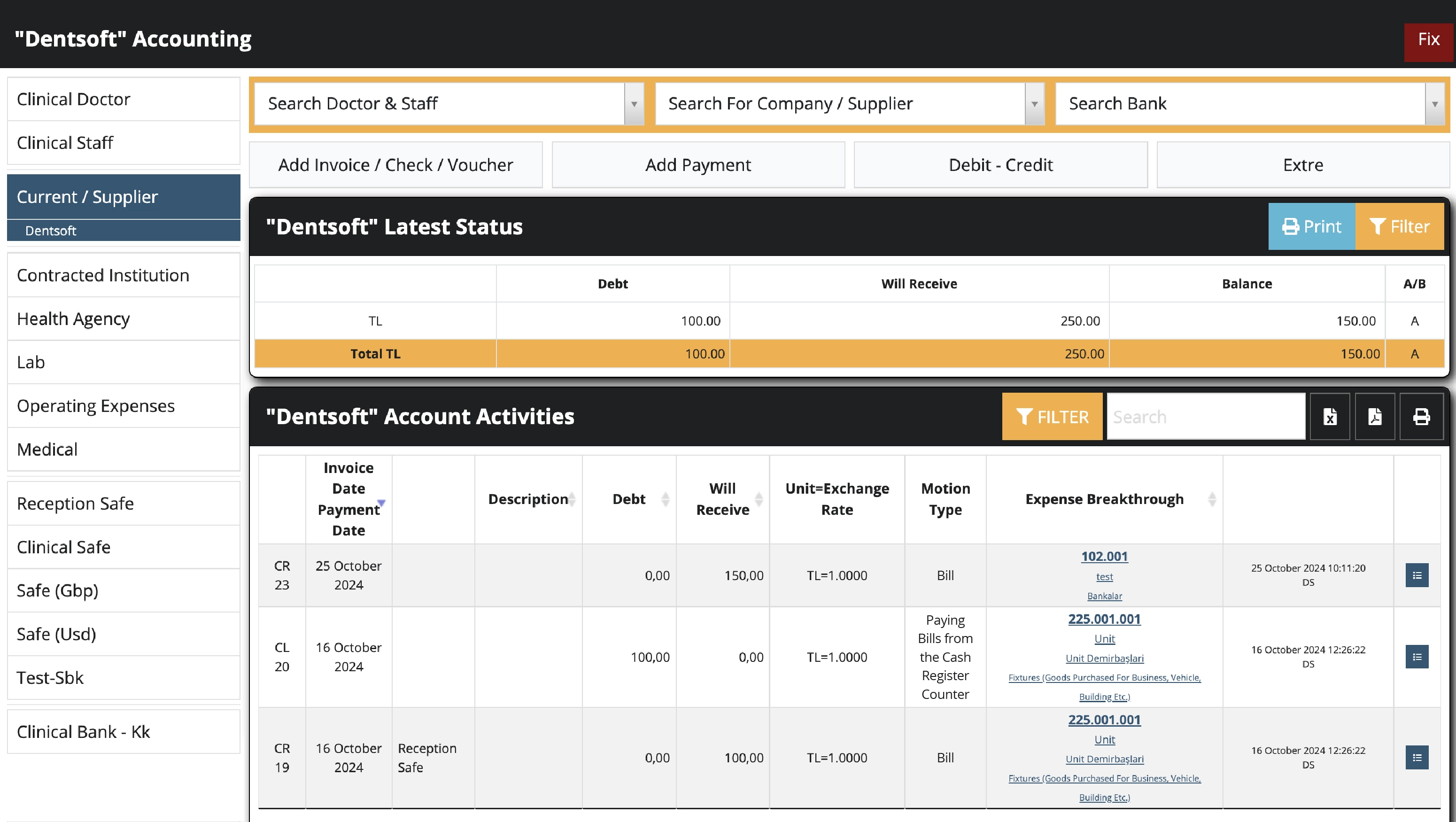Sort by Will Receive column arrows
Viewport: 1456px width, 822px height.
pyautogui.click(x=759, y=499)
